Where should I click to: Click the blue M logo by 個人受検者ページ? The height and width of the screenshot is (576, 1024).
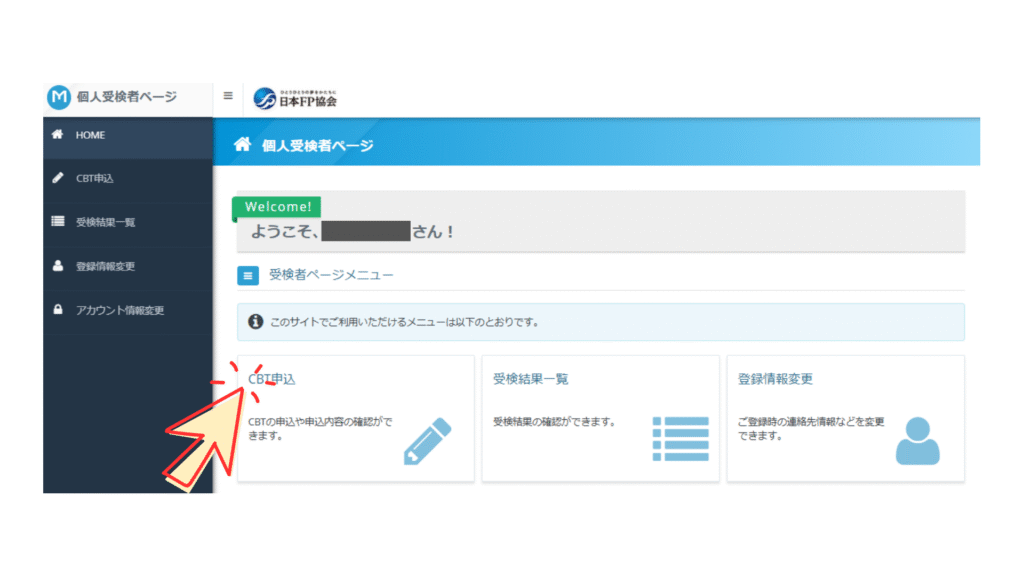click(x=59, y=97)
